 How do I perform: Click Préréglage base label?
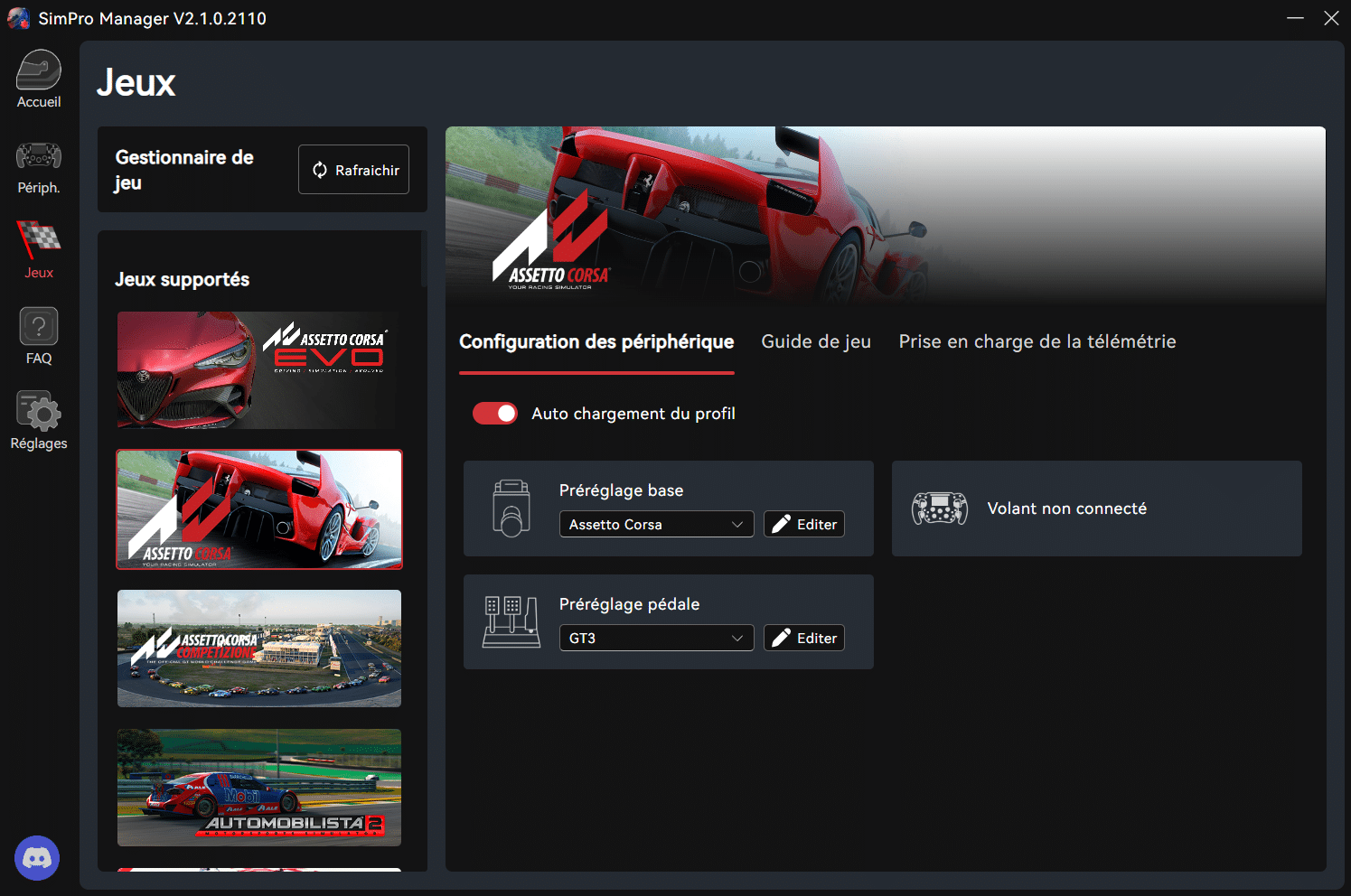(x=622, y=490)
